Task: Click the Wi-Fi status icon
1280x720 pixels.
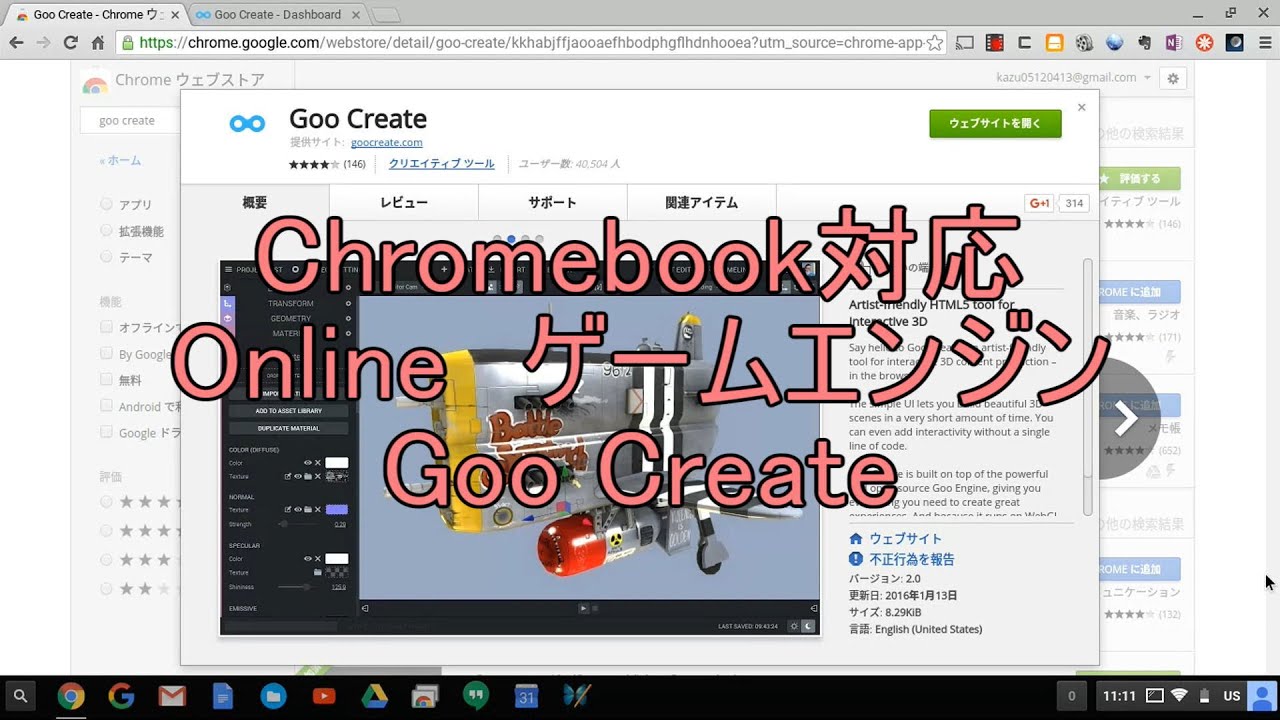Action: [x=1179, y=696]
